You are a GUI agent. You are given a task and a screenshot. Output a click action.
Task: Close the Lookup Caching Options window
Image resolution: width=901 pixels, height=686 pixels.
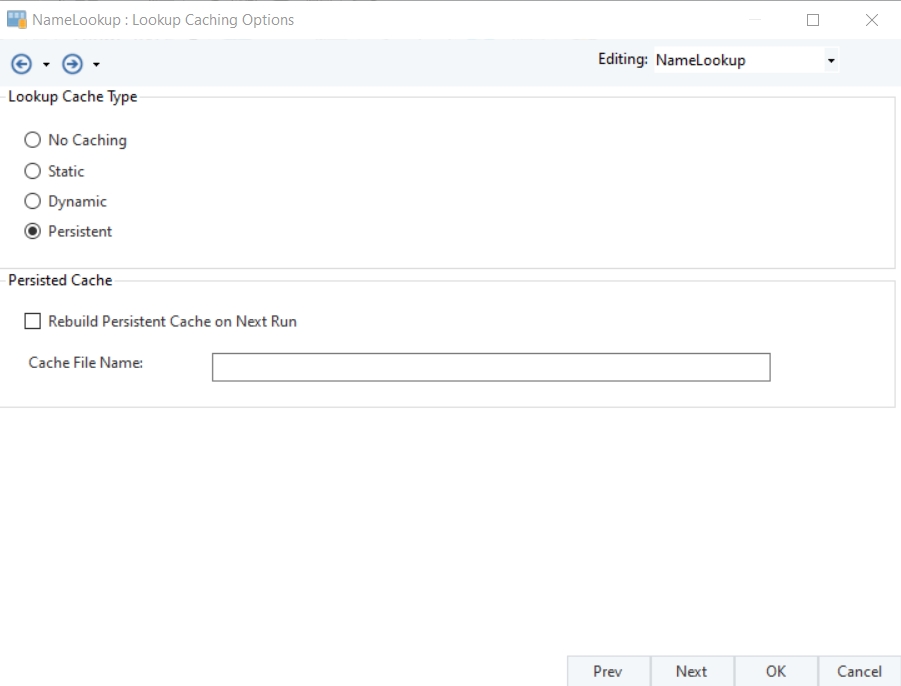point(871,19)
